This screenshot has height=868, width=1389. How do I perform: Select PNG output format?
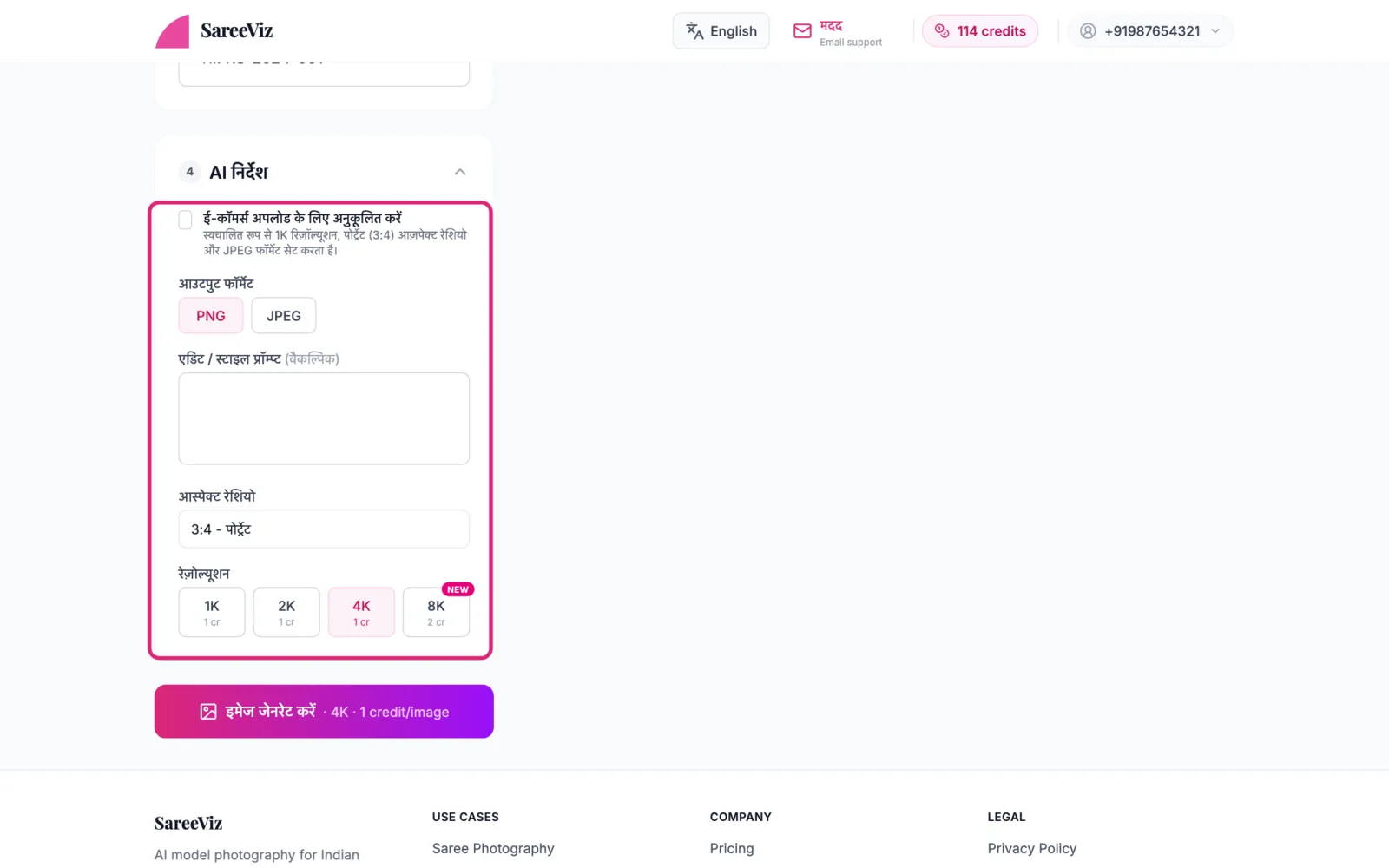click(211, 316)
